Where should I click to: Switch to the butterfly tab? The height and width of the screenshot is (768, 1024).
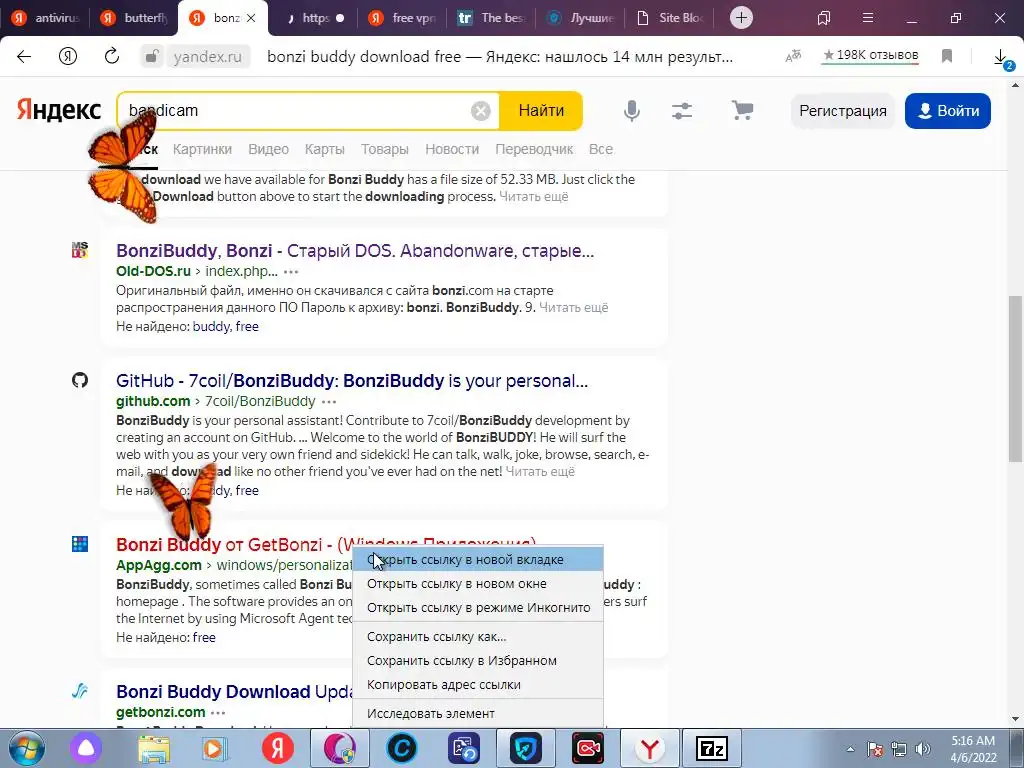pos(134,18)
